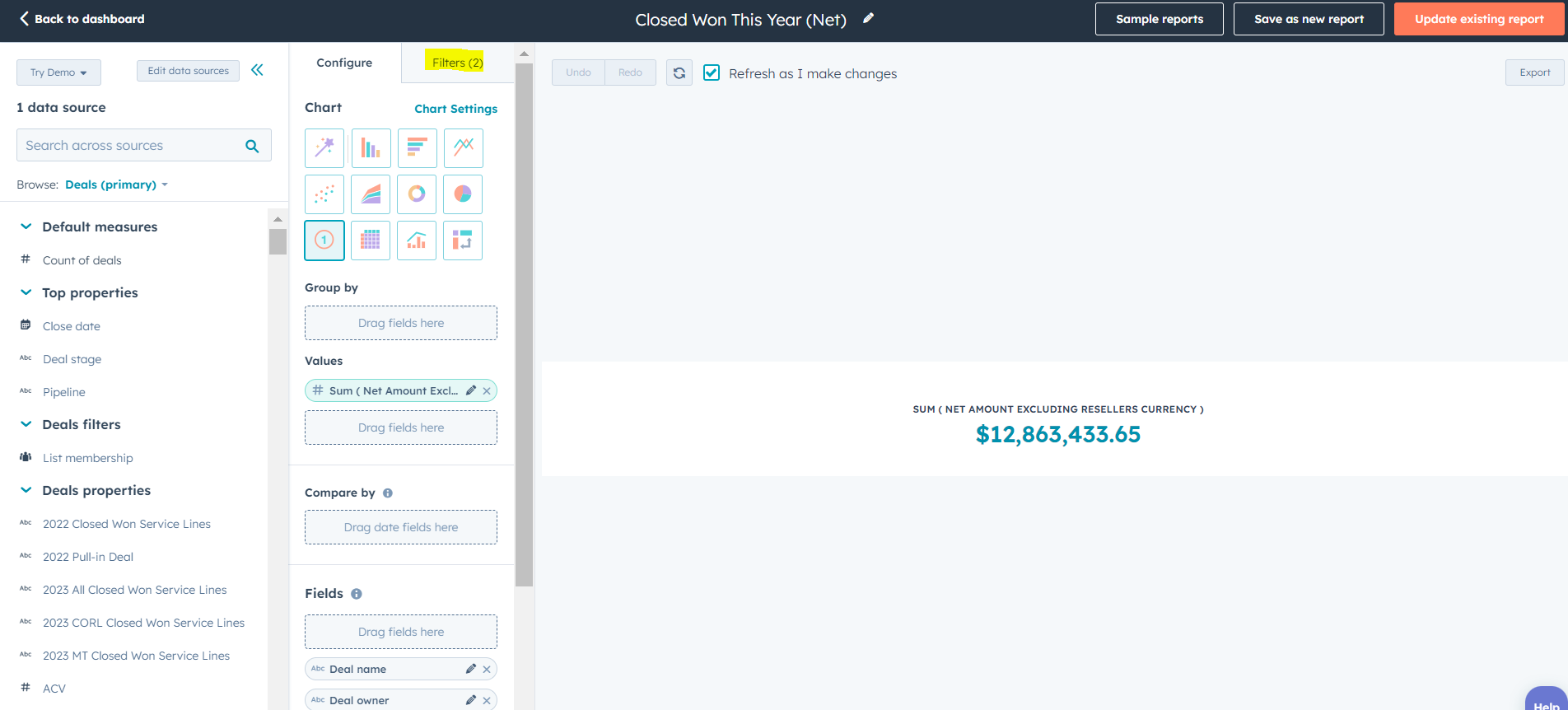Open Browse Deals (primary) dropdown
This screenshot has height=710, width=1568.
pyautogui.click(x=116, y=185)
